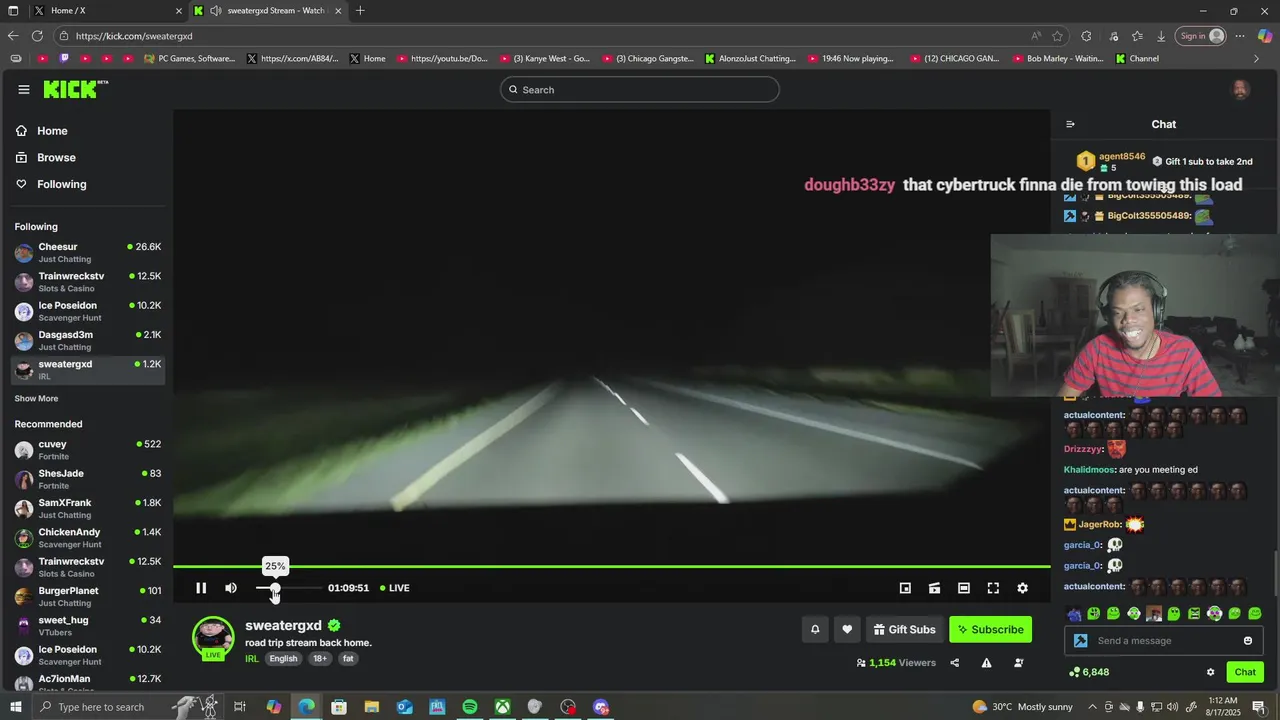Favorite this page with star icon
This screenshot has width=1280, height=720.
pos(1058,36)
